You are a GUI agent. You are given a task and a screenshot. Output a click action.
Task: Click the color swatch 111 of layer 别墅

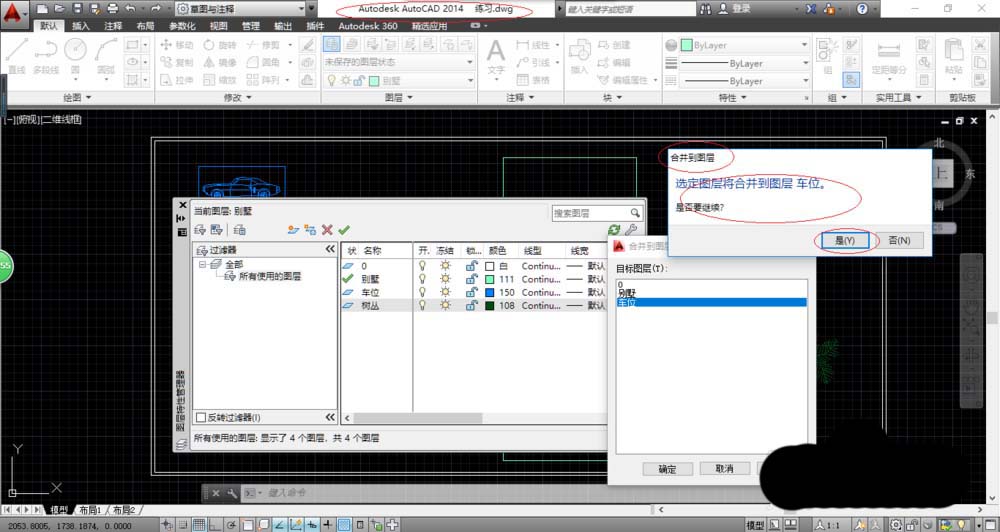(490, 279)
